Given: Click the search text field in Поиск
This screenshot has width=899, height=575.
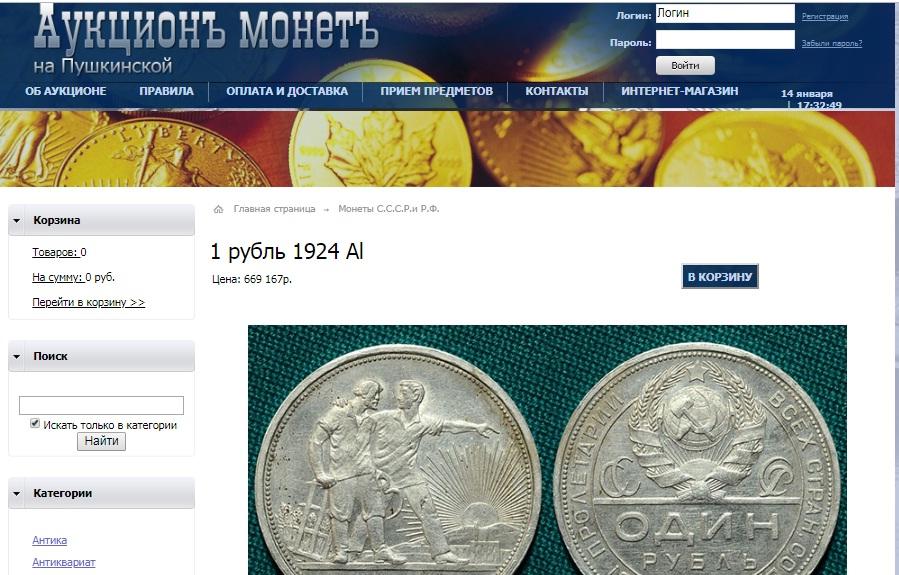Looking at the screenshot, I should tap(101, 405).
